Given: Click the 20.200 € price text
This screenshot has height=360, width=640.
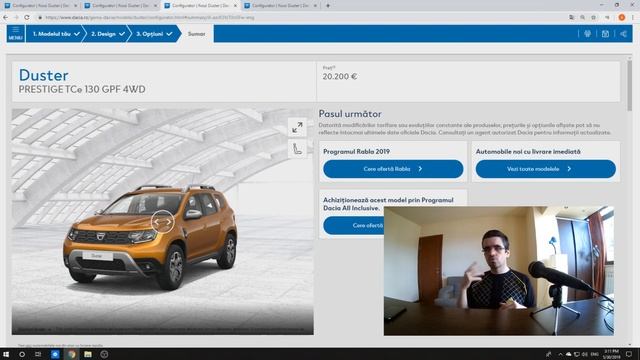Looking at the screenshot, I should pos(340,76).
